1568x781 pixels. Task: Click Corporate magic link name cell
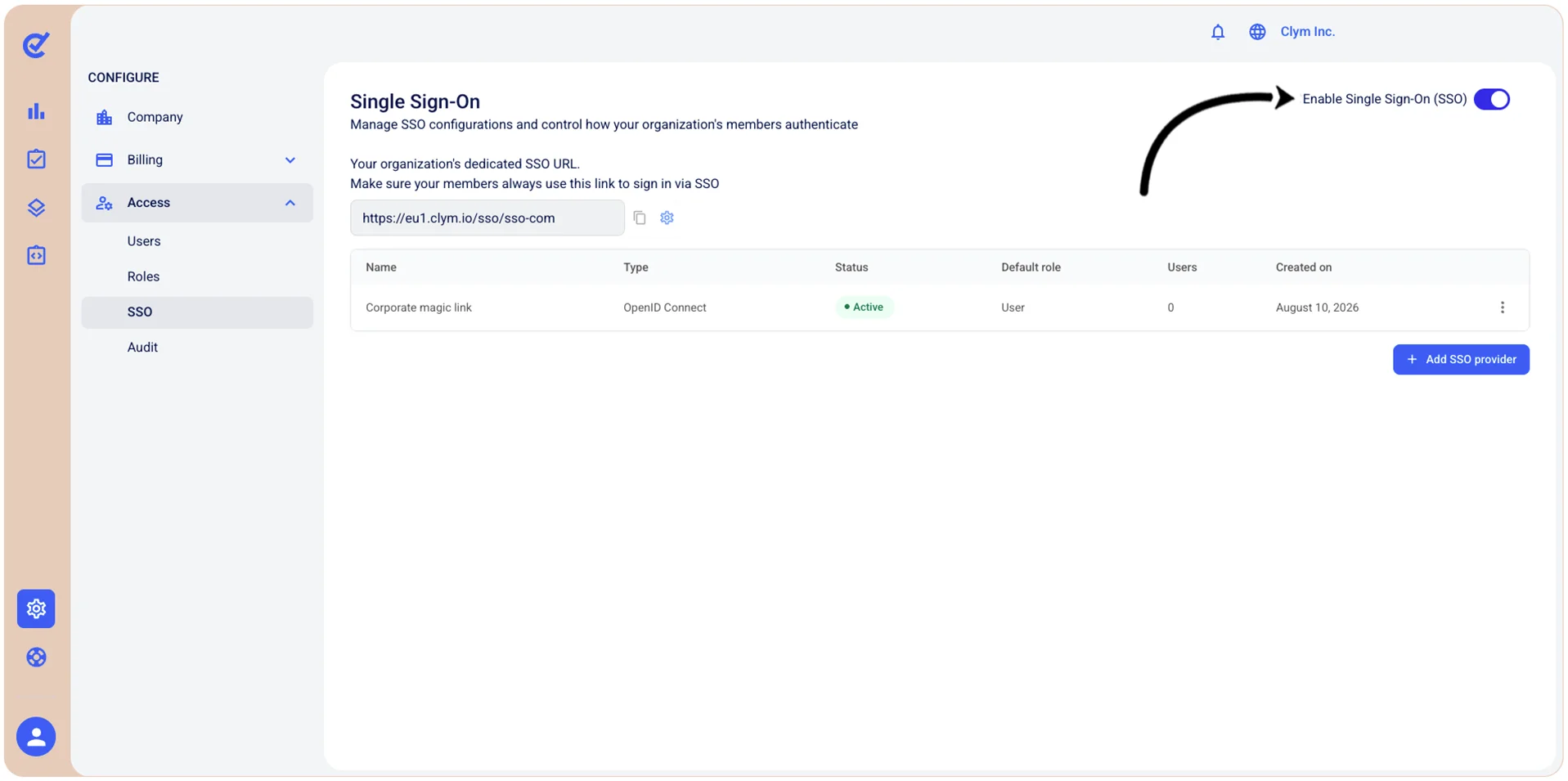pos(419,307)
